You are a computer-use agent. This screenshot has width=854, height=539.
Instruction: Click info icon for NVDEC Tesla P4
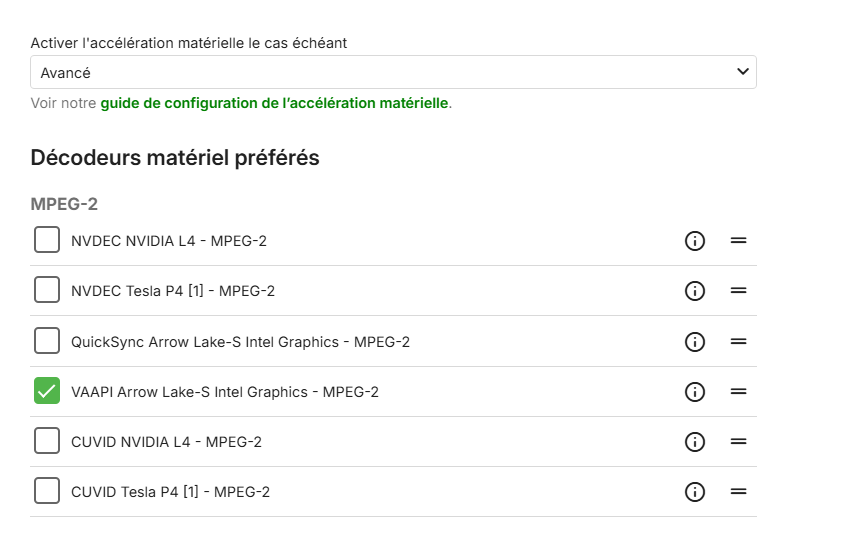pos(695,291)
